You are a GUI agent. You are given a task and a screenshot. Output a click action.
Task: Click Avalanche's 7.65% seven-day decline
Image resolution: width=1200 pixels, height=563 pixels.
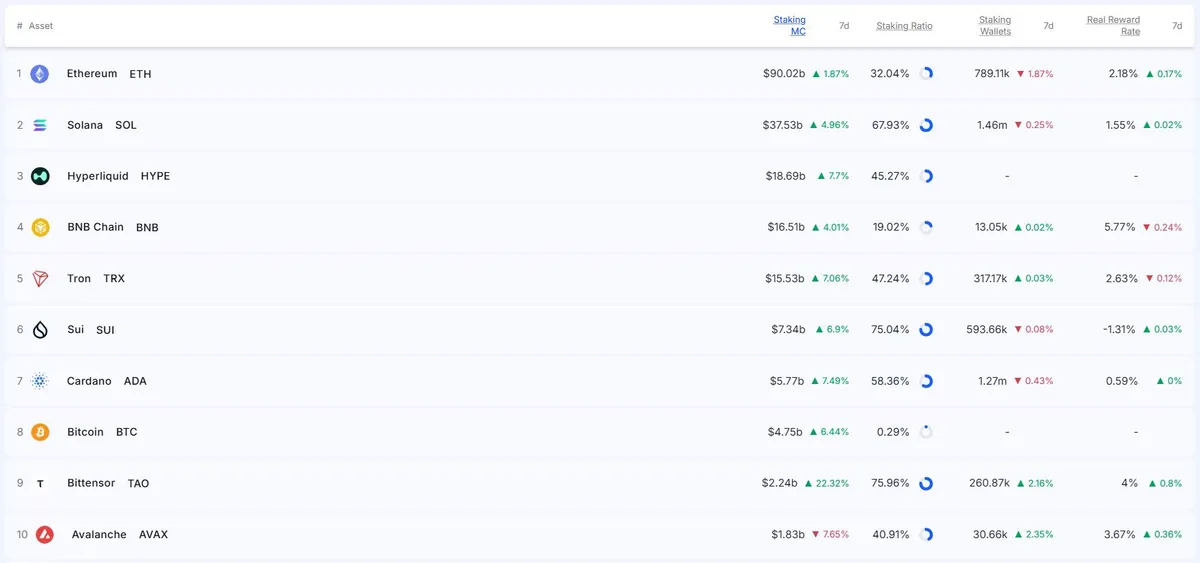(830, 535)
